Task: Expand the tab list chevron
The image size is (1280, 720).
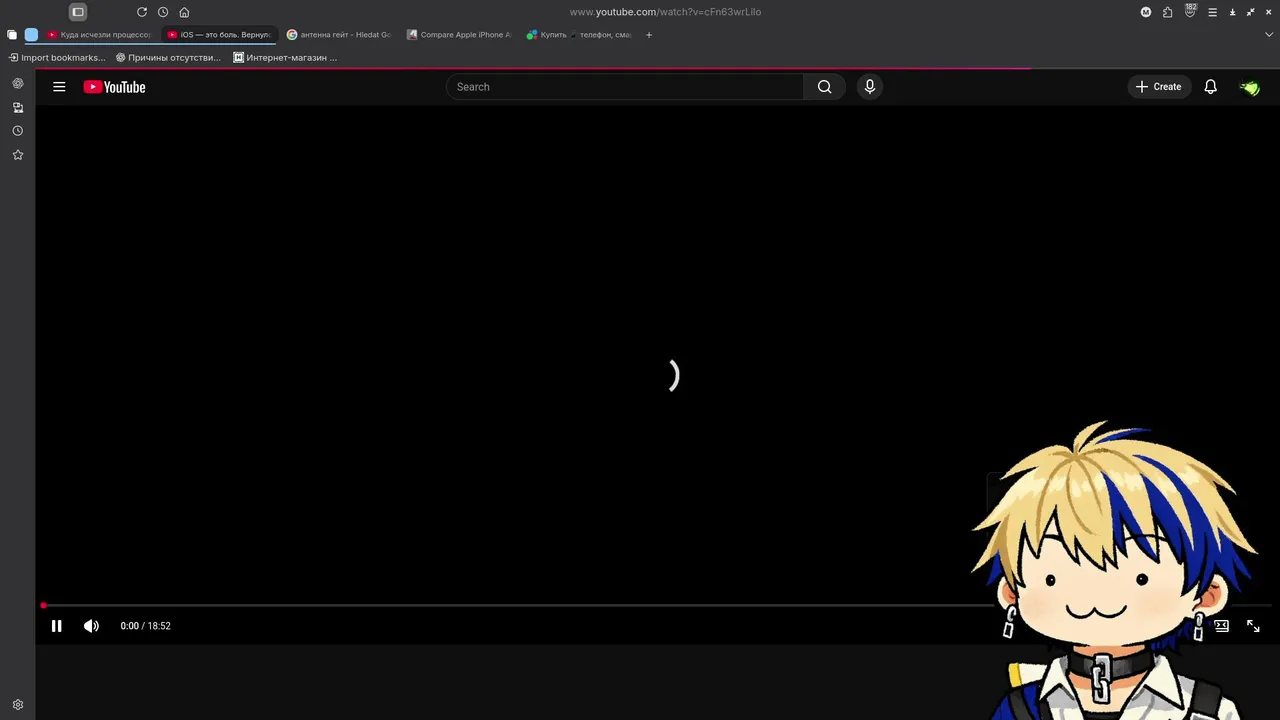Action: point(1269,34)
